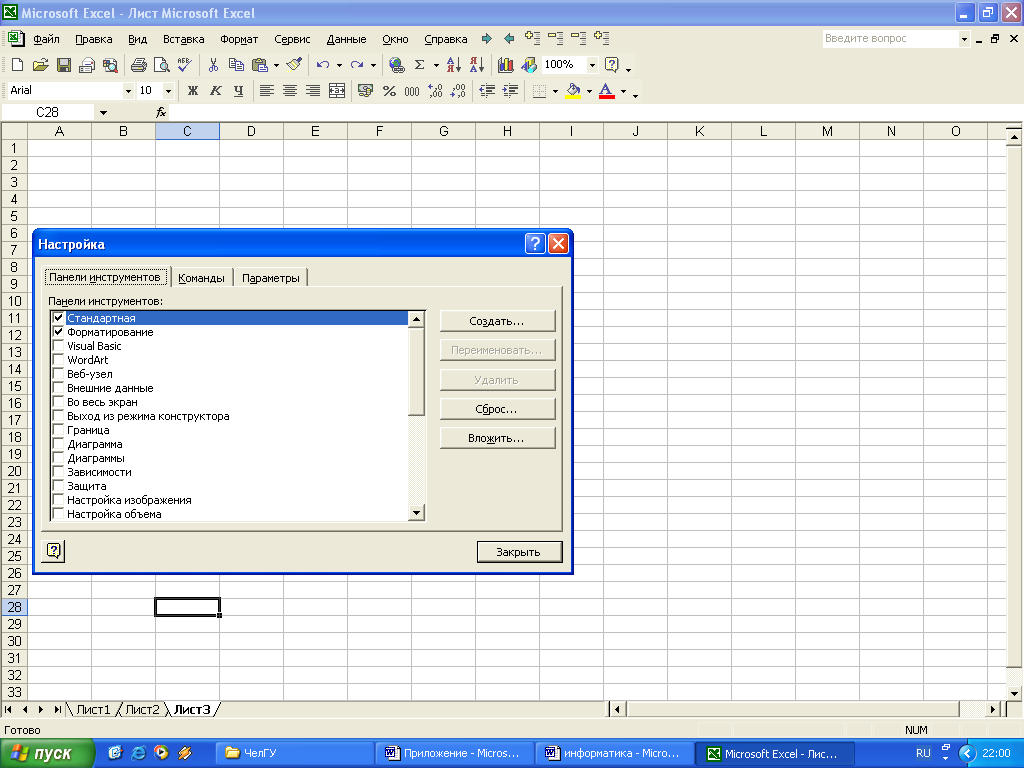This screenshot has height=768, width=1024.
Task: Expand the Name Box C28 dropdown
Action: (x=103, y=112)
